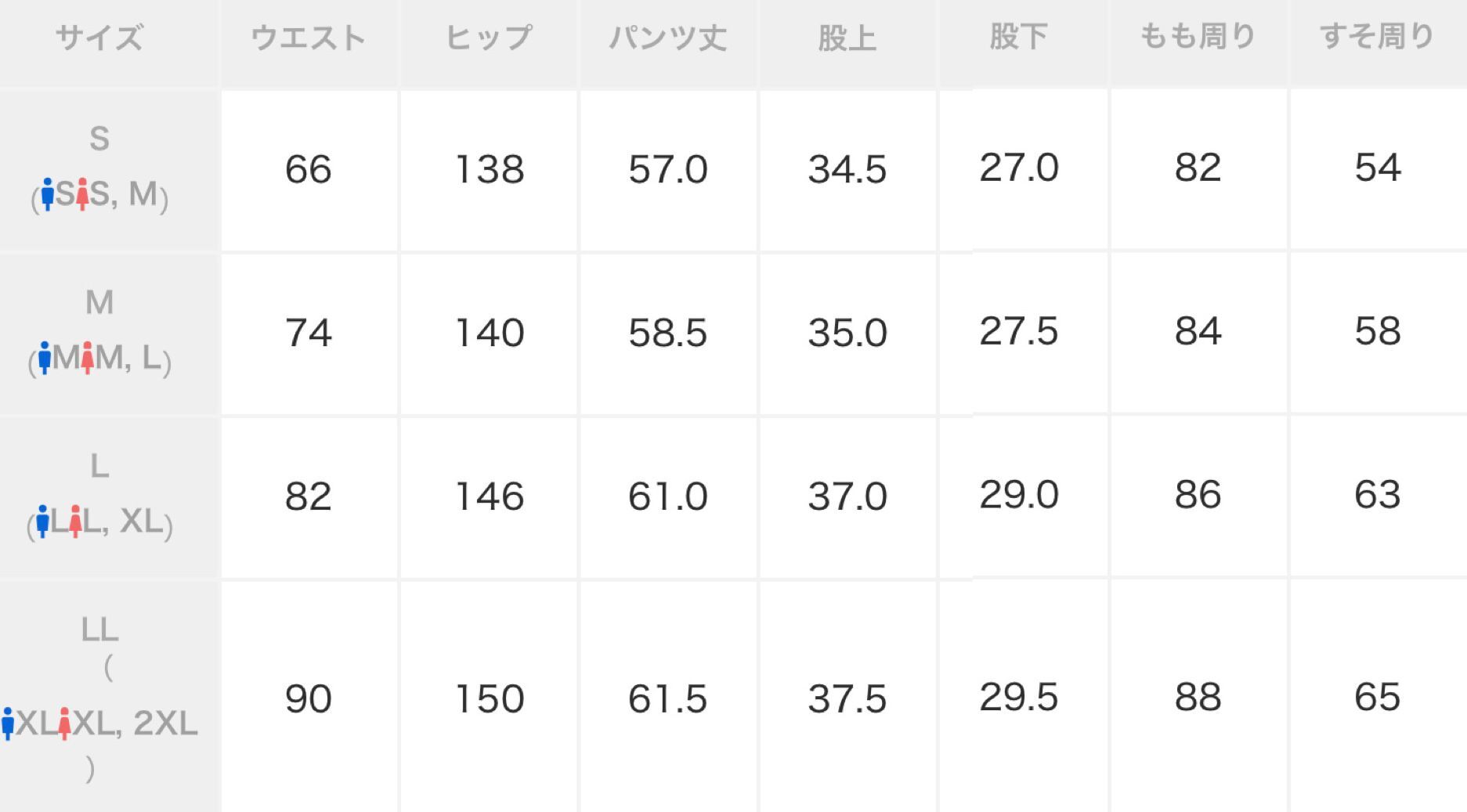Select the 股上 column header
Screen dimensions: 1467x812
click(x=847, y=38)
